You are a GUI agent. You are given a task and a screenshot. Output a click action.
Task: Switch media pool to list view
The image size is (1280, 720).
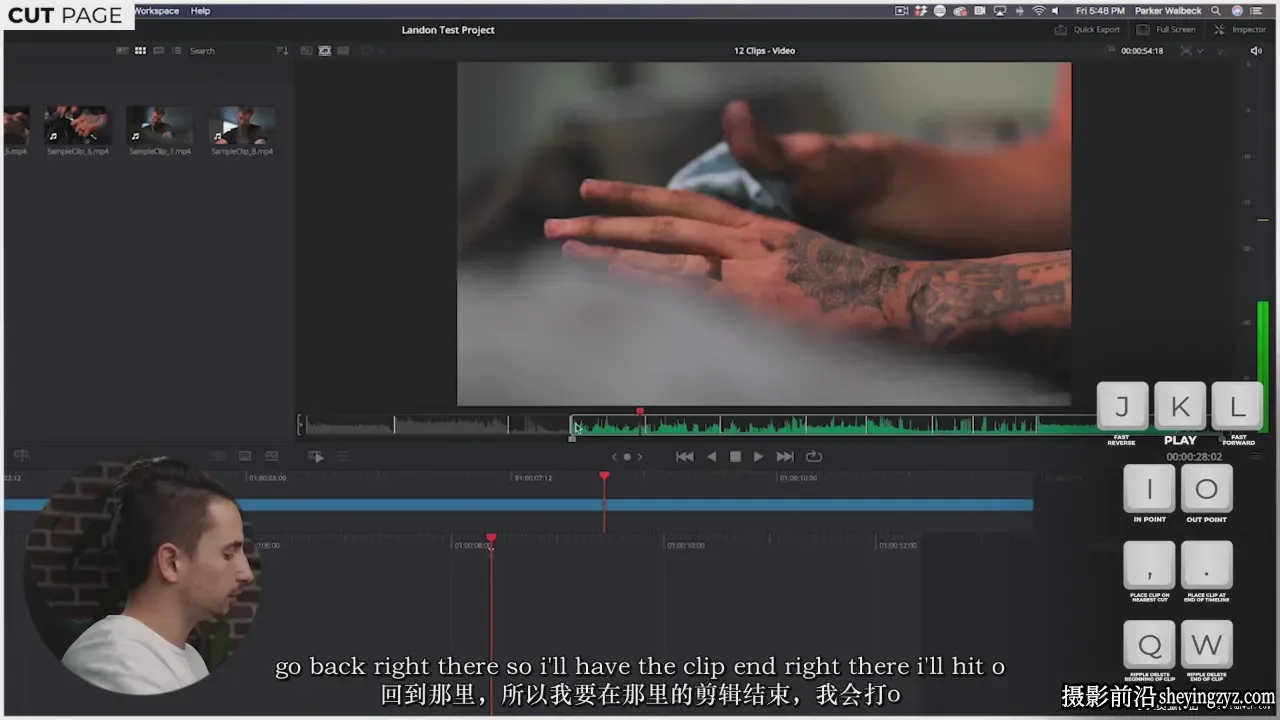click(176, 51)
